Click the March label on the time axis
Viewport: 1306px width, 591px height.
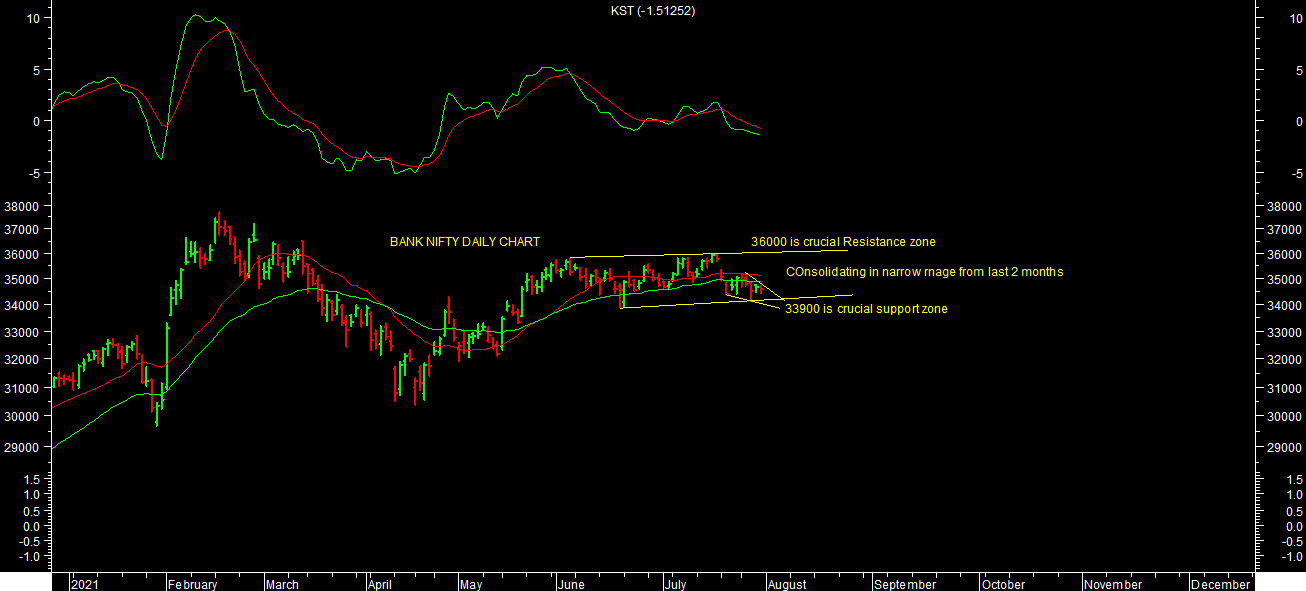pyautogui.click(x=282, y=584)
